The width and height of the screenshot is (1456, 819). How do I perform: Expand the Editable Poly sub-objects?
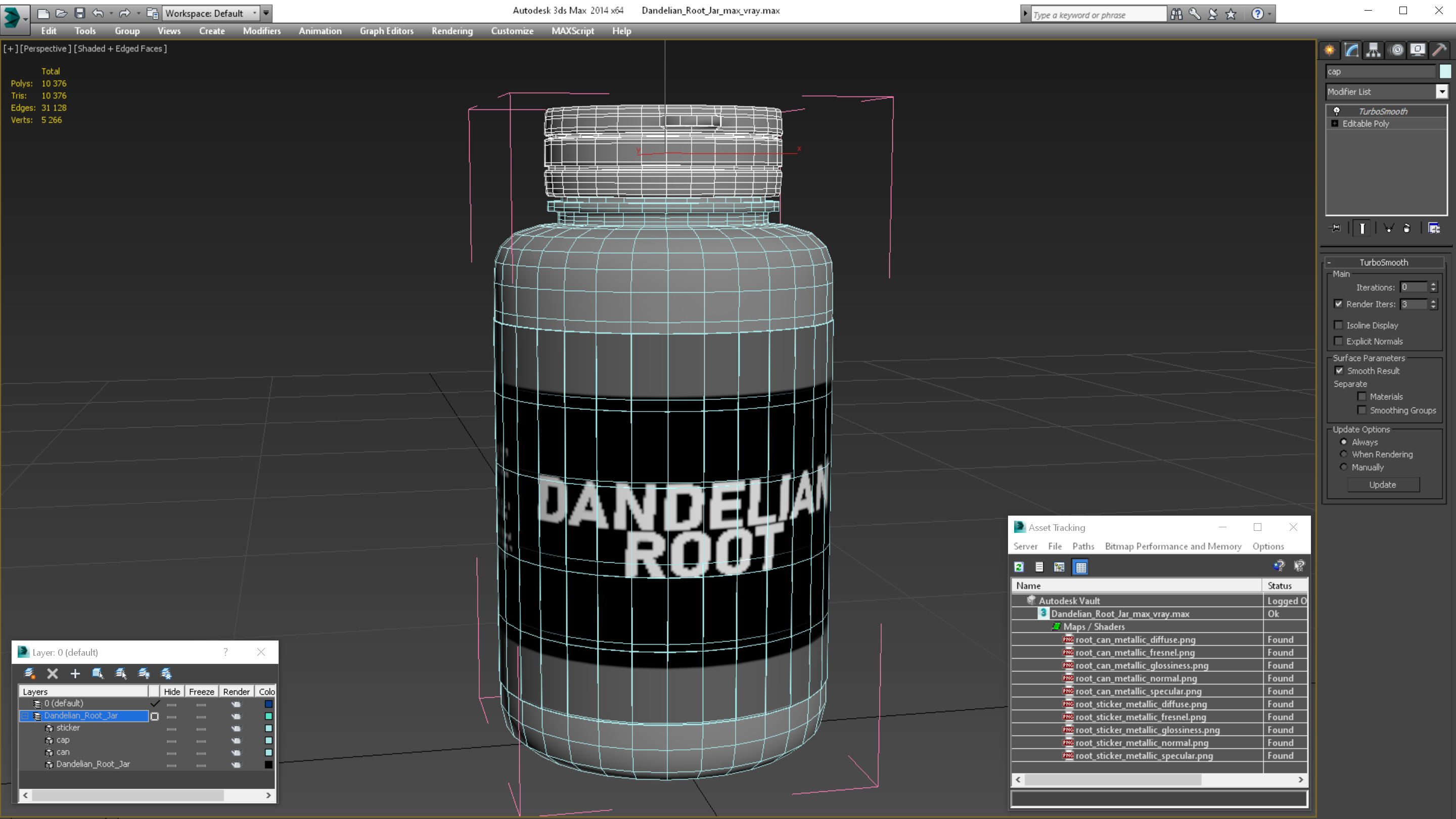click(x=1335, y=124)
